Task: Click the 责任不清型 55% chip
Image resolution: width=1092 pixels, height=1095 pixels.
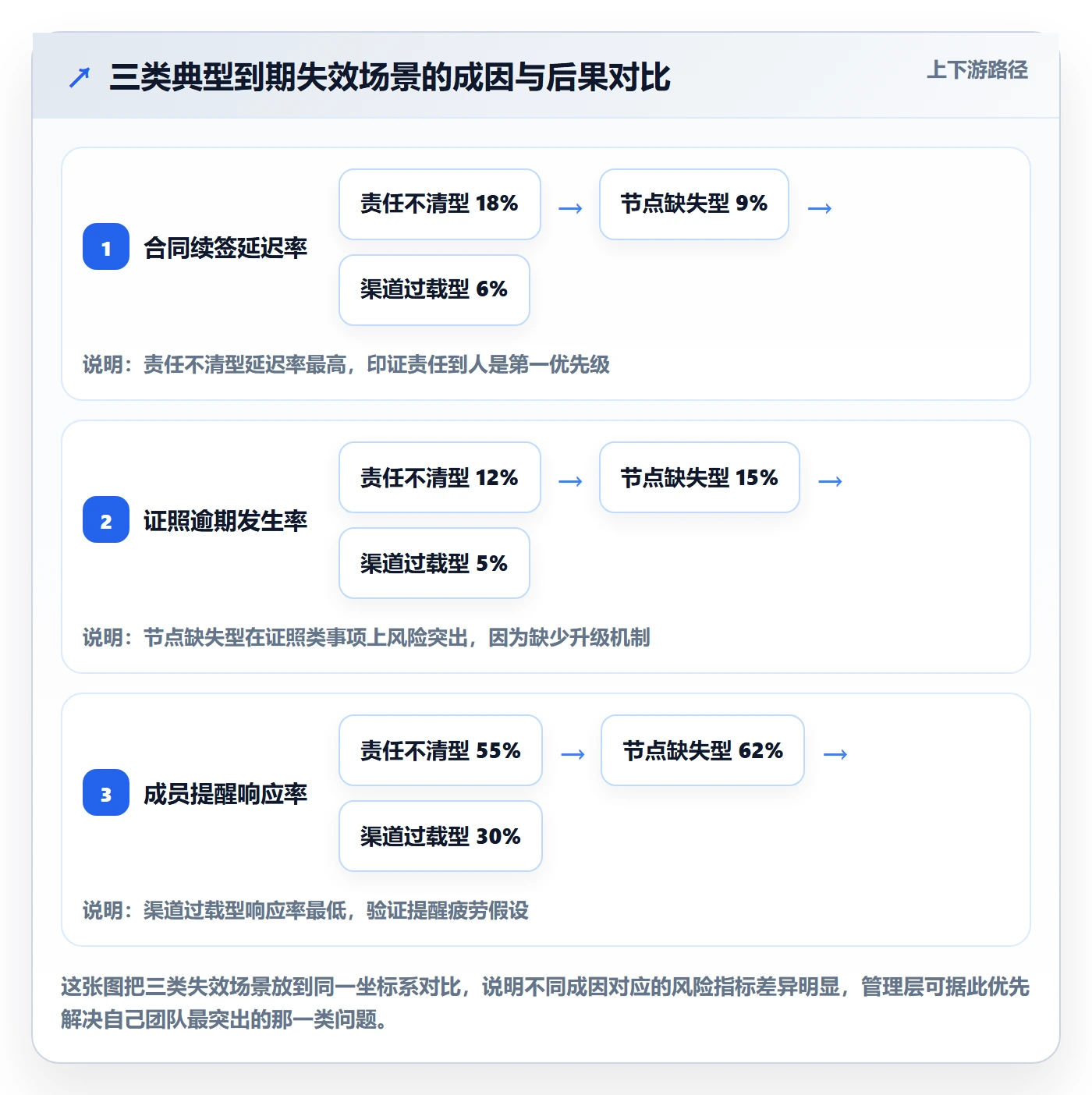Action: (x=441, y=750)
